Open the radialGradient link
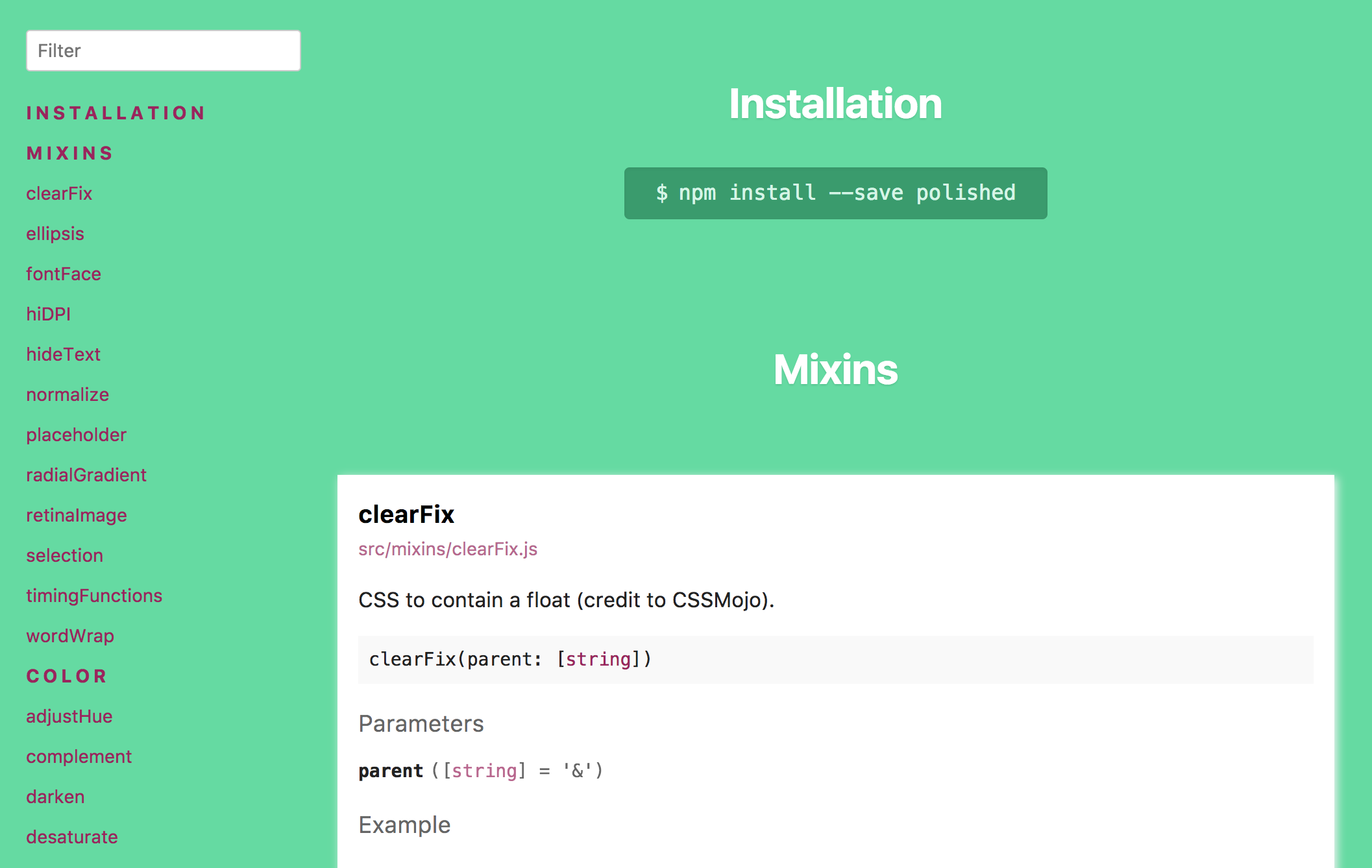This screenshot has width=1372, height=868. [86, 475]
